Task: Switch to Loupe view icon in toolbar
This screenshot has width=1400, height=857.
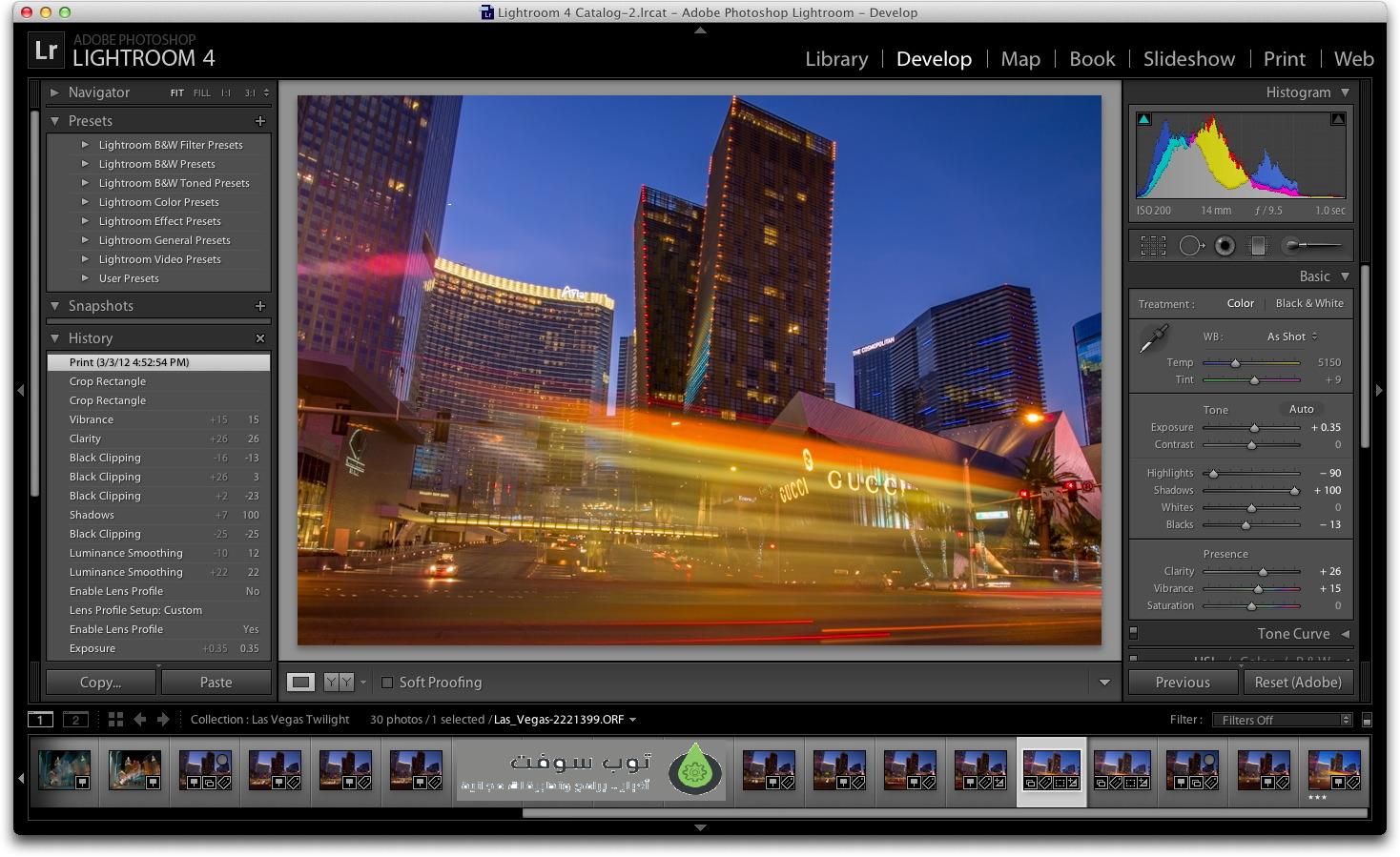Action: tap(301, 682)
